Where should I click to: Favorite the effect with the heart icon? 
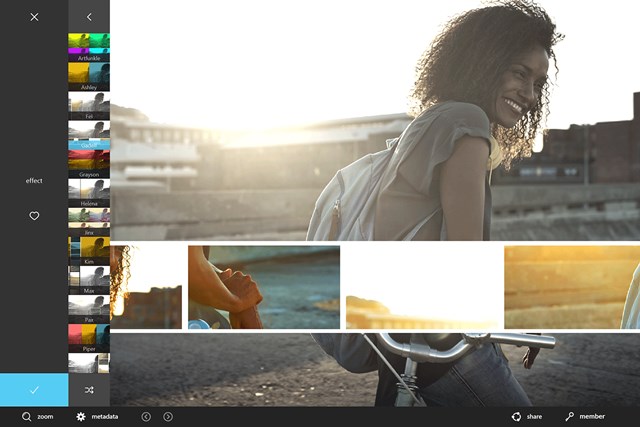click(x=34, y=216)
